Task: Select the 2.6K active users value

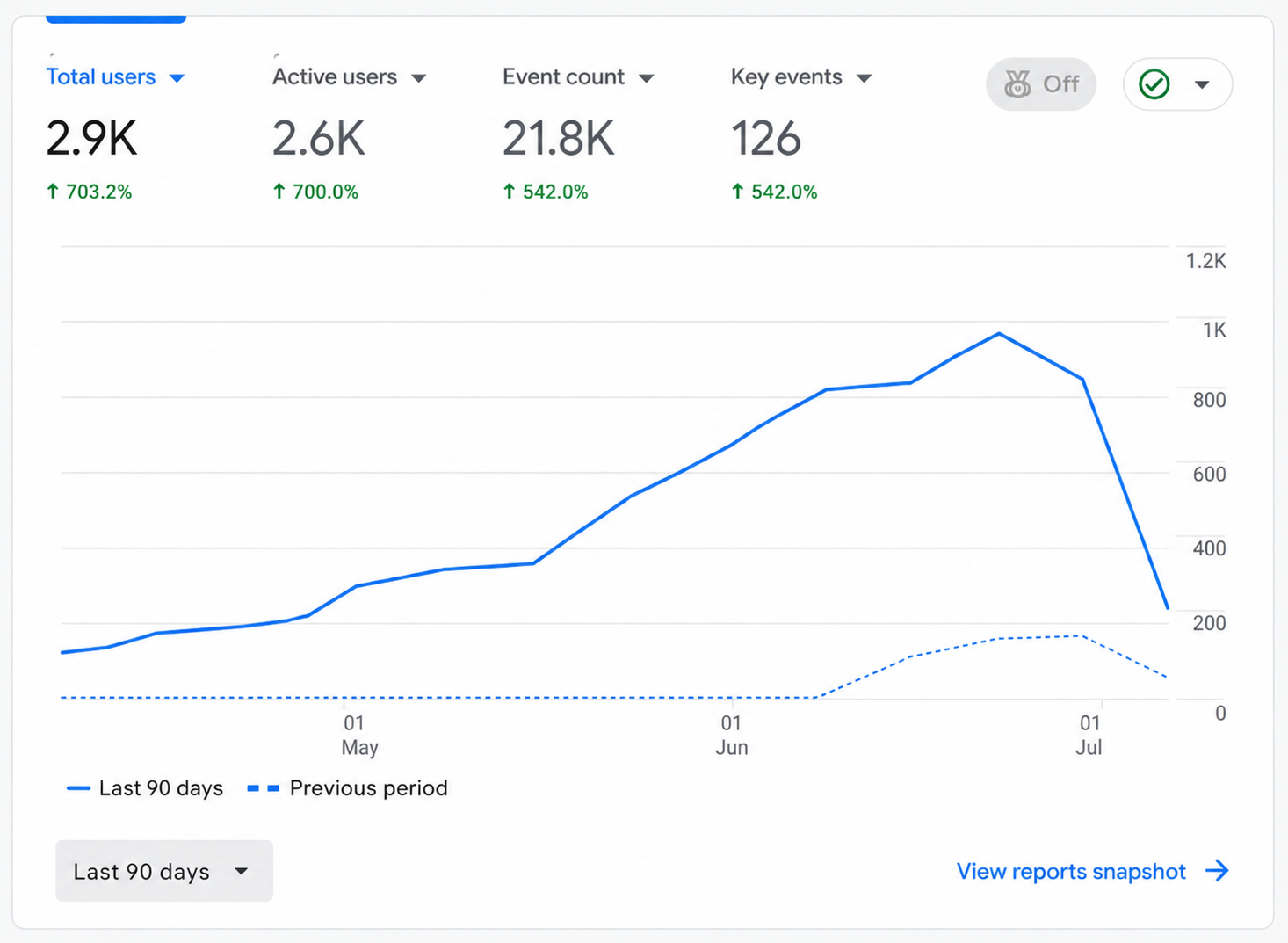Action: pos(318,139)
